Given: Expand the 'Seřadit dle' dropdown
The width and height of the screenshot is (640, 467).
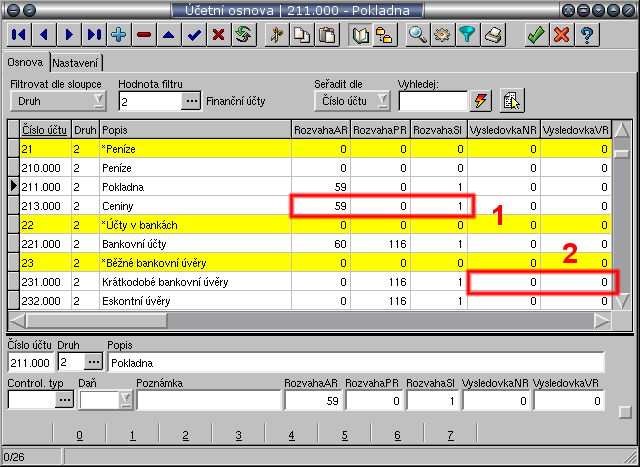Looking at the screenshot, I should [383, 100].
